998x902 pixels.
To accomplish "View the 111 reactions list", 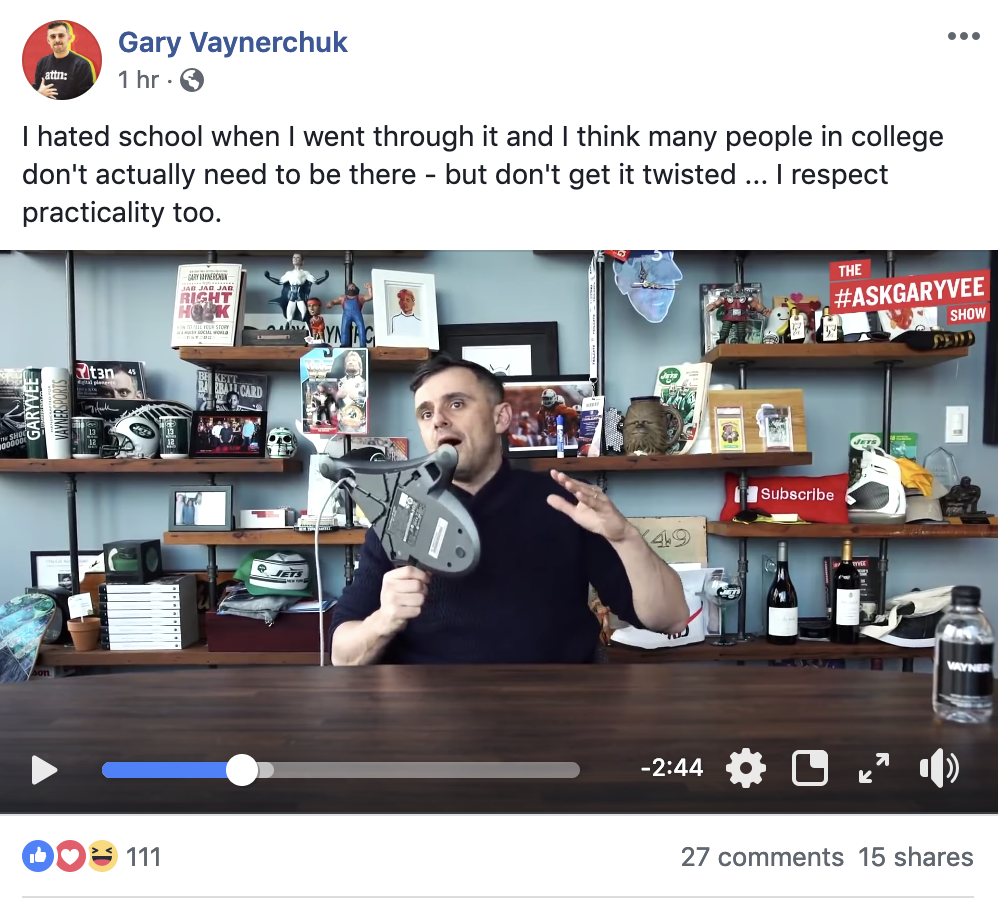I will click(143, 857).
